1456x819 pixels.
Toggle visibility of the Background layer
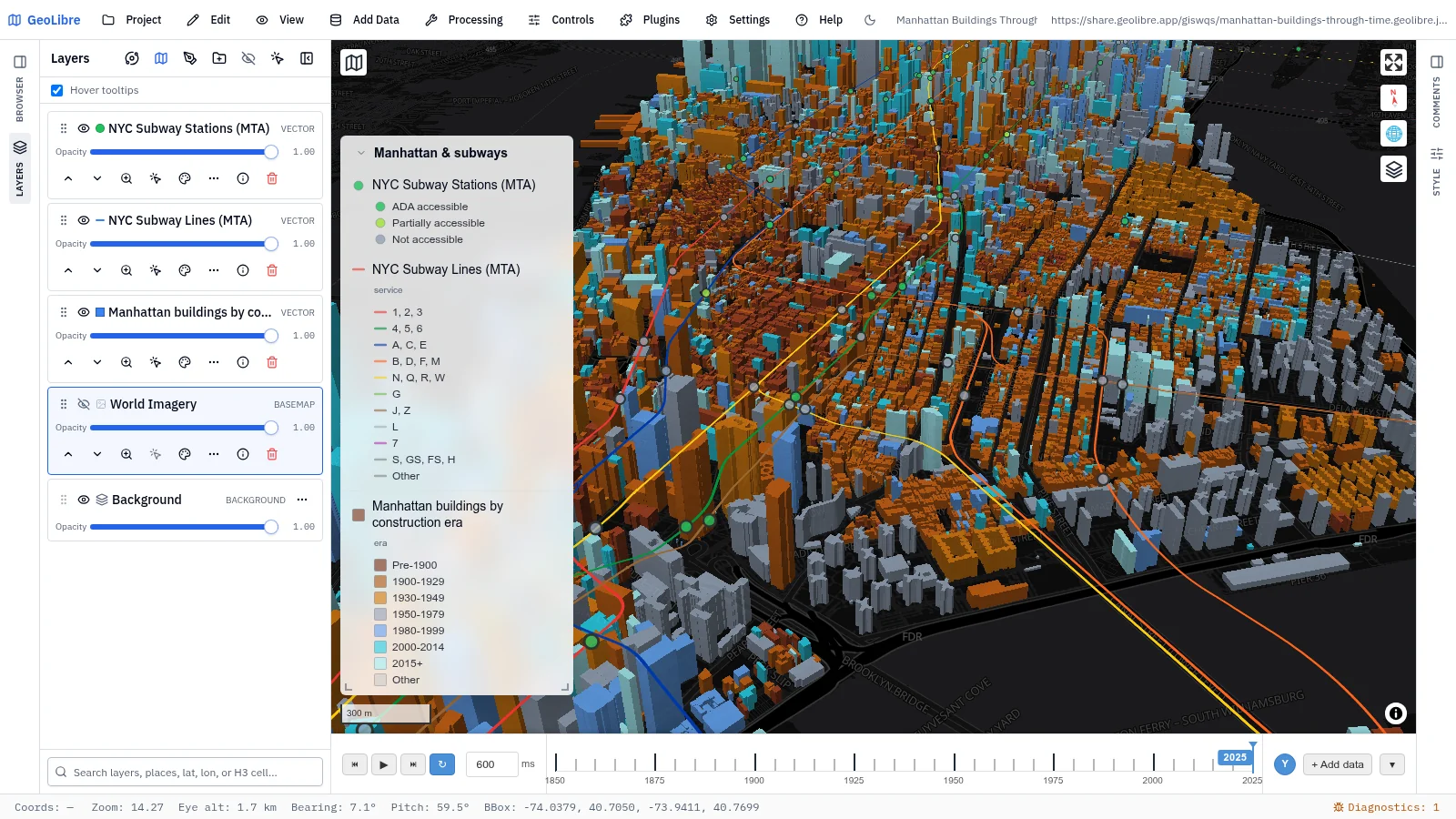click(x=84, y=500)
